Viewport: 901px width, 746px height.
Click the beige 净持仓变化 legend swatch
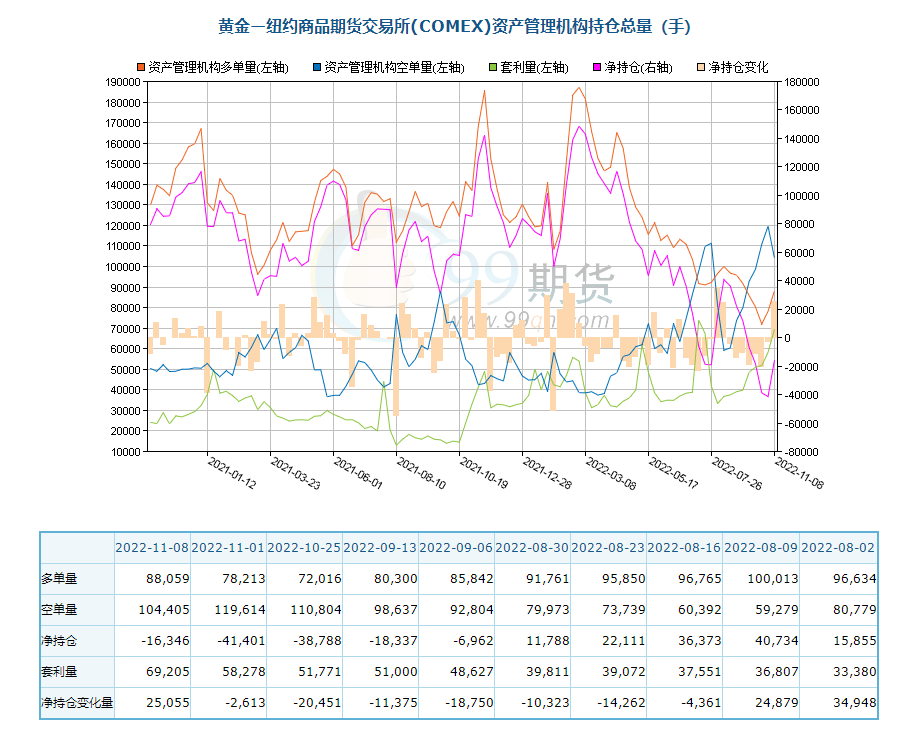click(700, 67)
